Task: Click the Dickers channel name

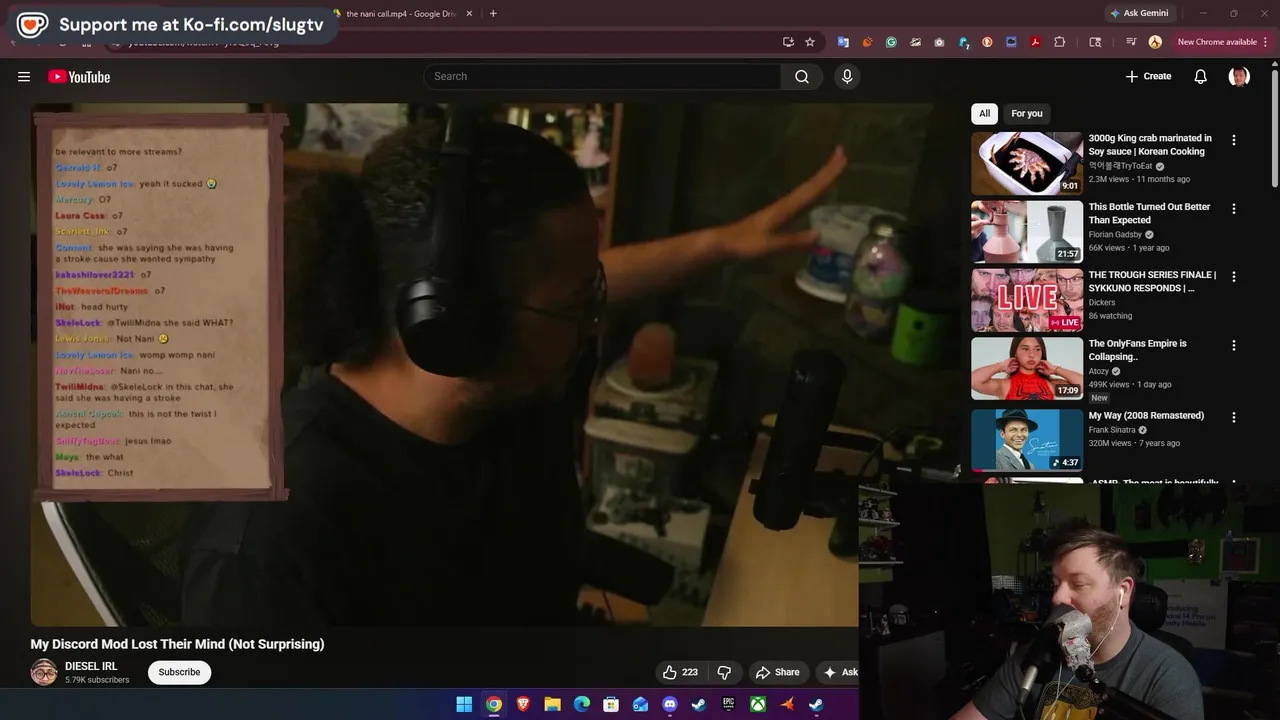Action: 1102,302
